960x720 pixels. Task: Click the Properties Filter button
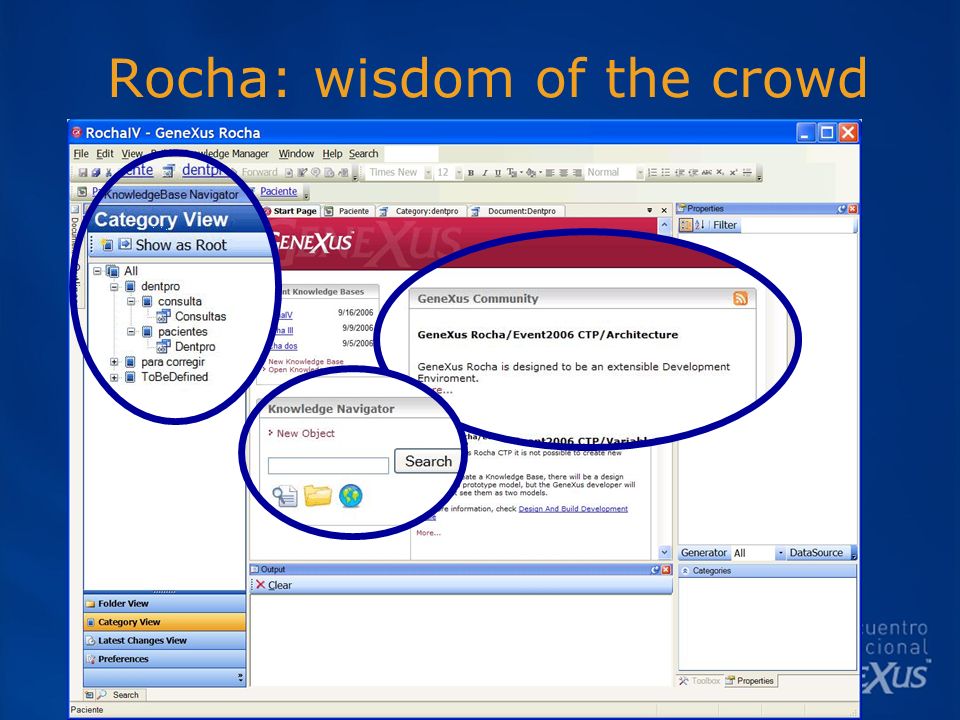click(x=725, y=225)
